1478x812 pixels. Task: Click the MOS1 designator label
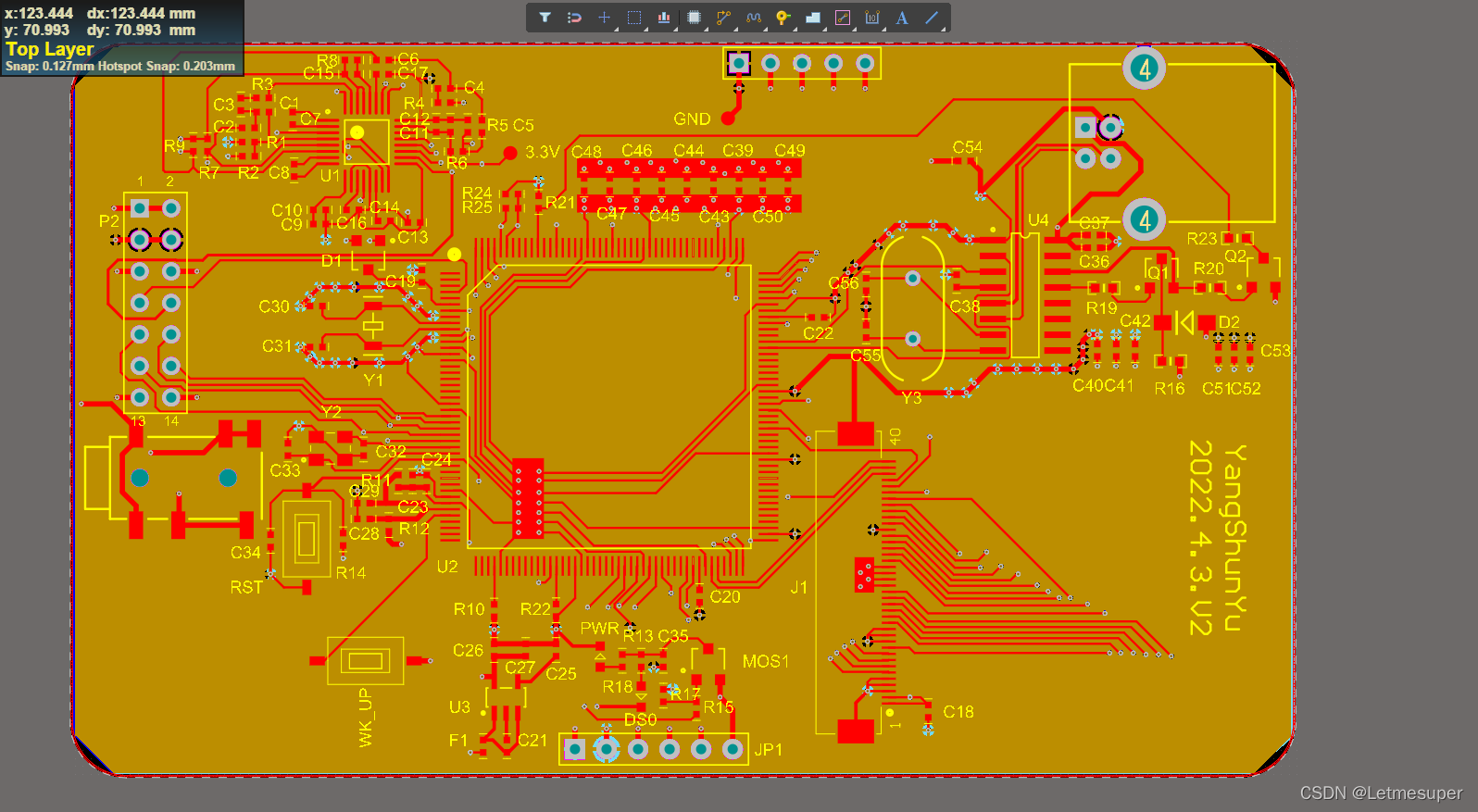(766, 661)
